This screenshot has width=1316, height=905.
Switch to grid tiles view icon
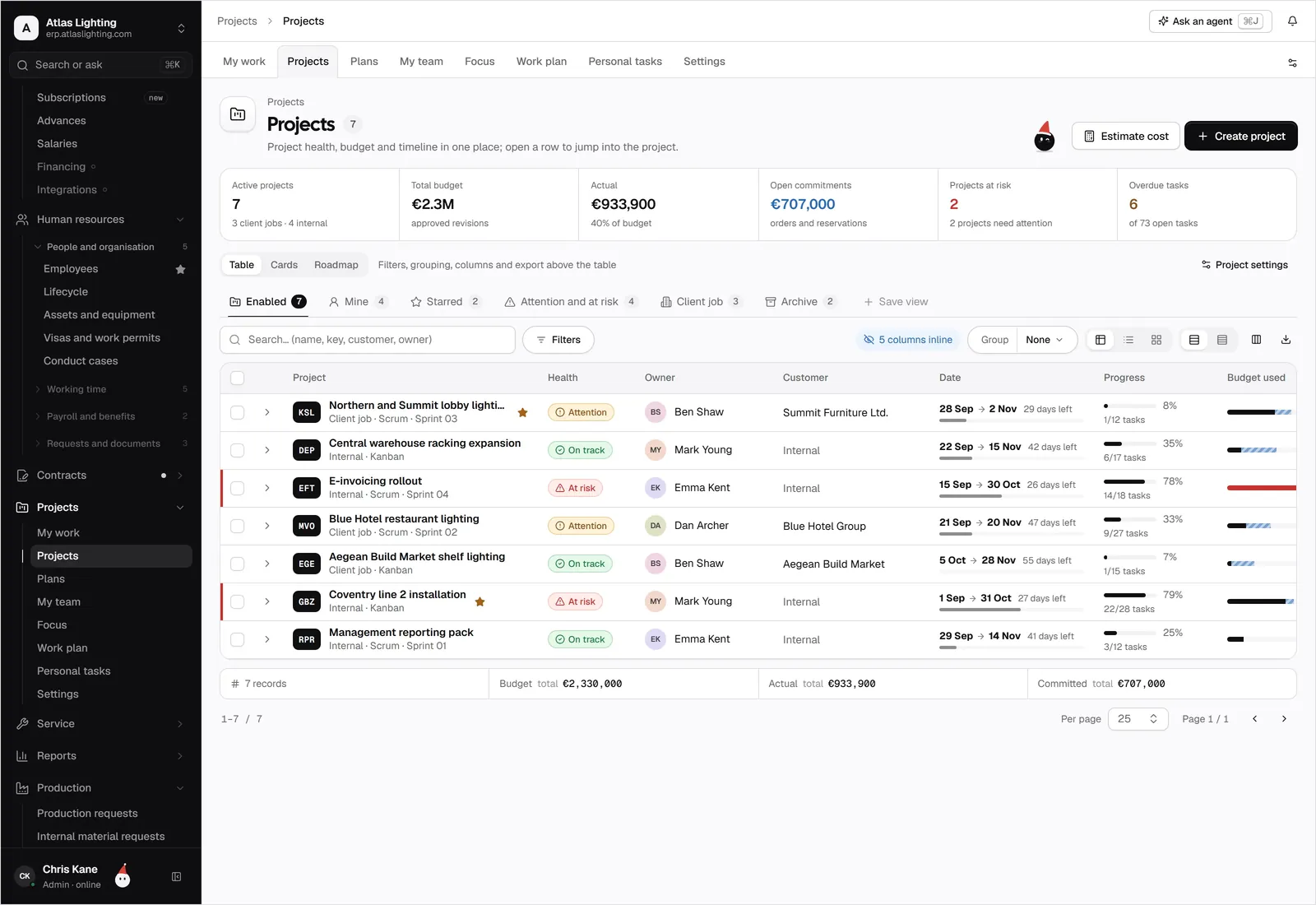pos(1156,340)
